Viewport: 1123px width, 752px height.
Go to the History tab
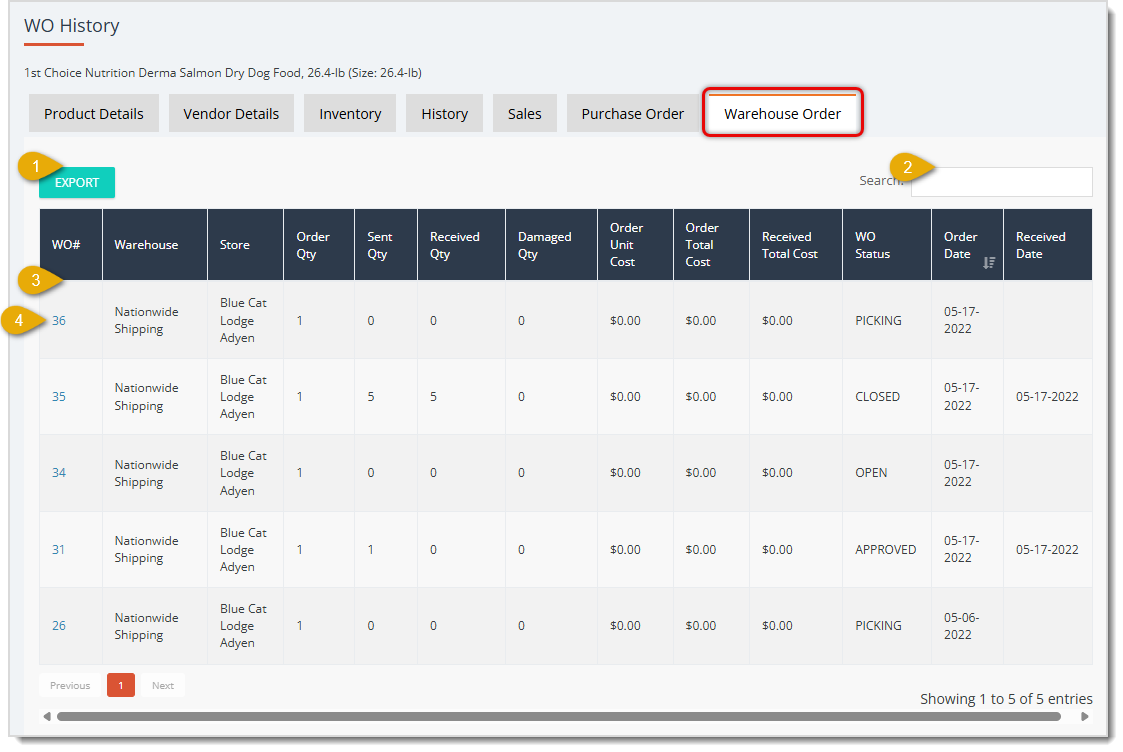coord(445,114)
